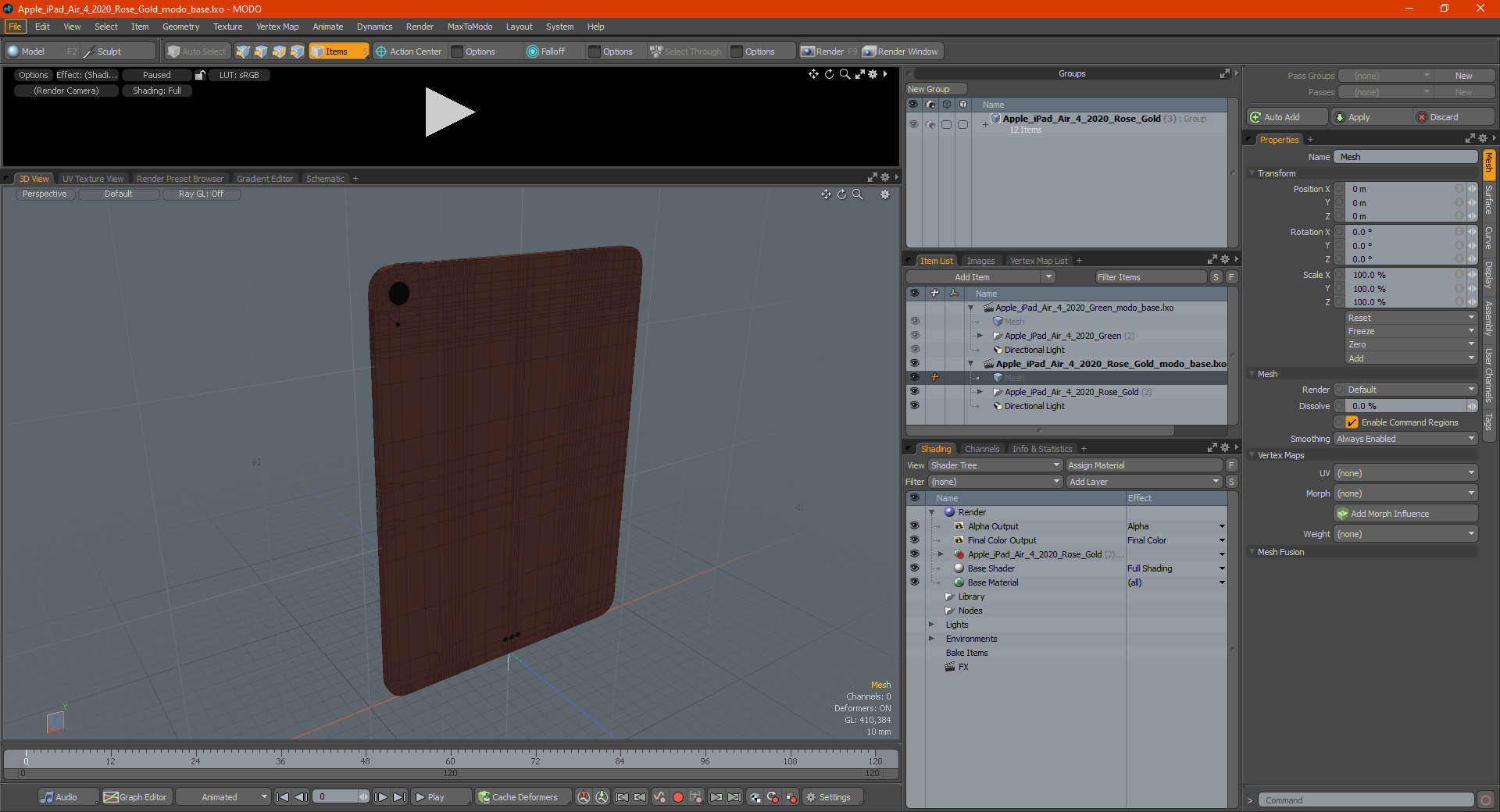Toggle the Action Center Options checkbox
Screen dimensions: 1500x812
point(457,52)
